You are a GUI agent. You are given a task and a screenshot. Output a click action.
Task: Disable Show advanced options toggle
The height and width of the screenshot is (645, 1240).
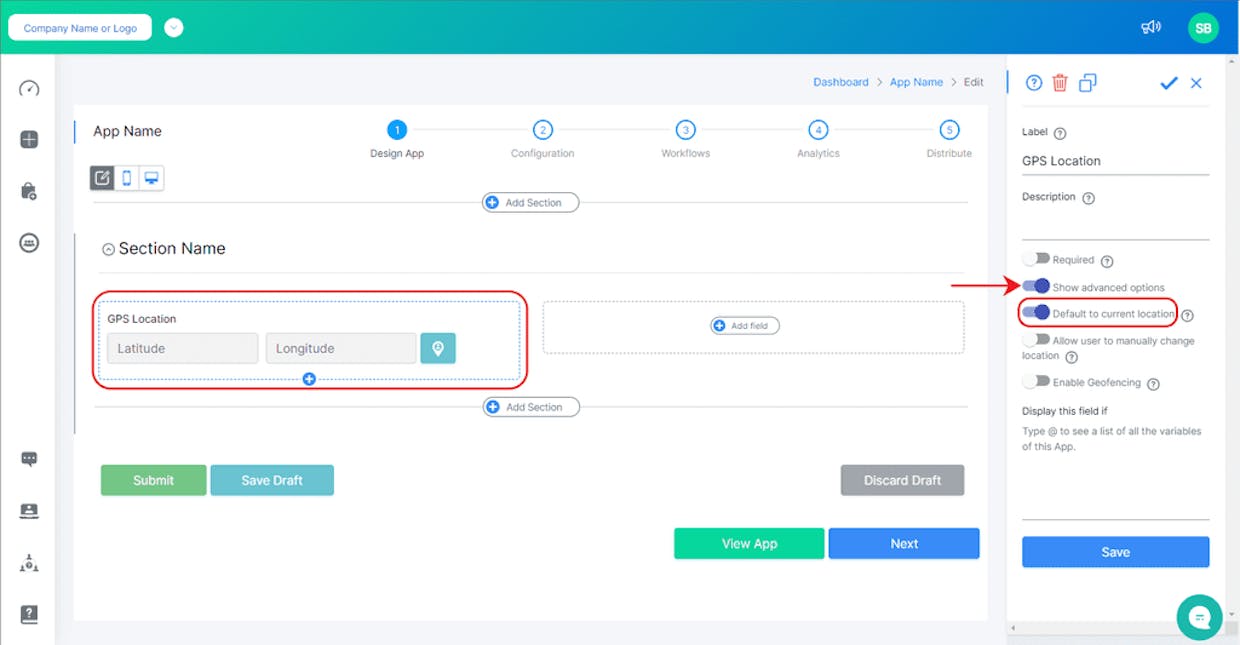pos(1036,286)
